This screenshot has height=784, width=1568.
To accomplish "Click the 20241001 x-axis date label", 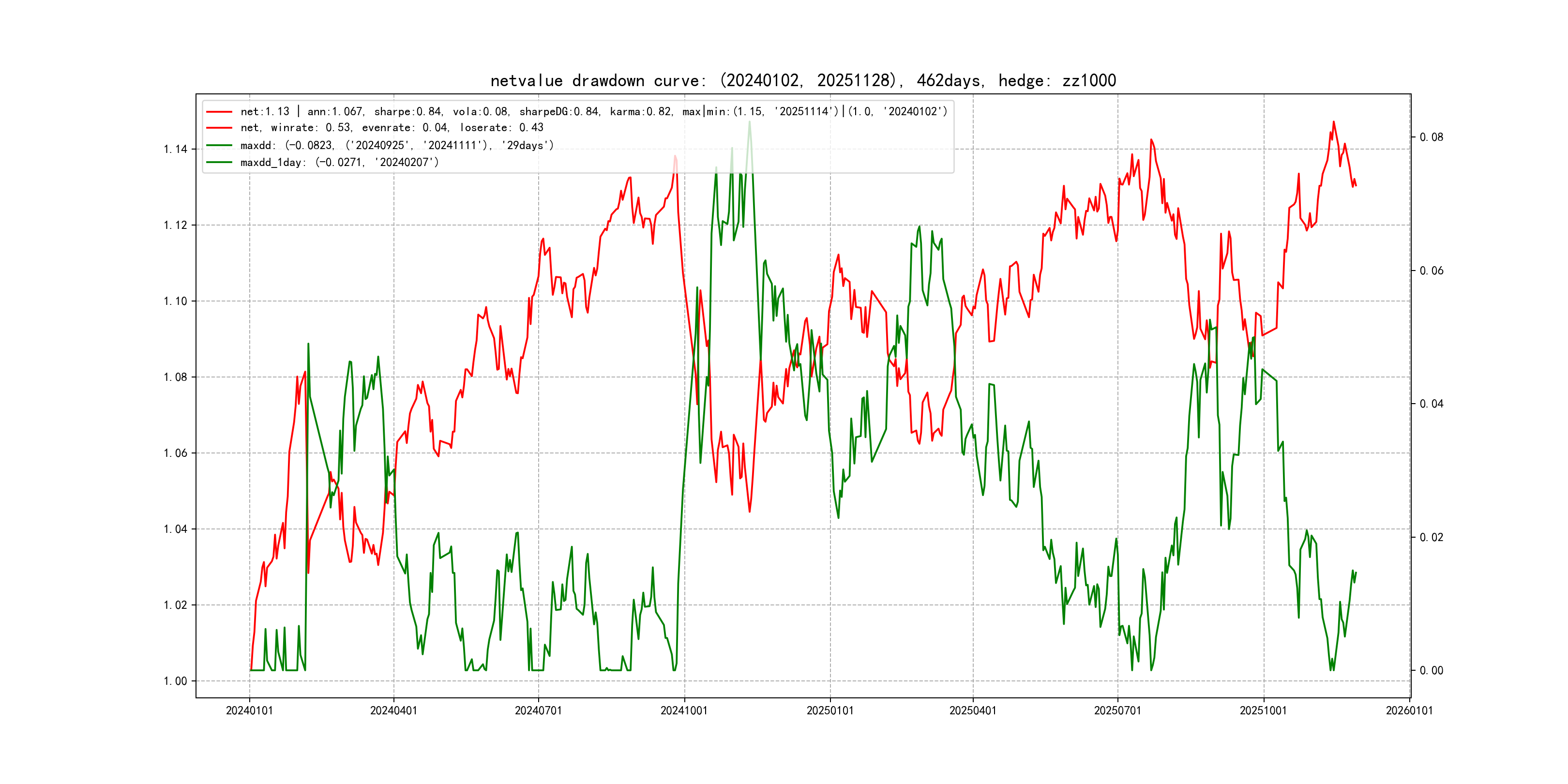I will pos(683,711).
